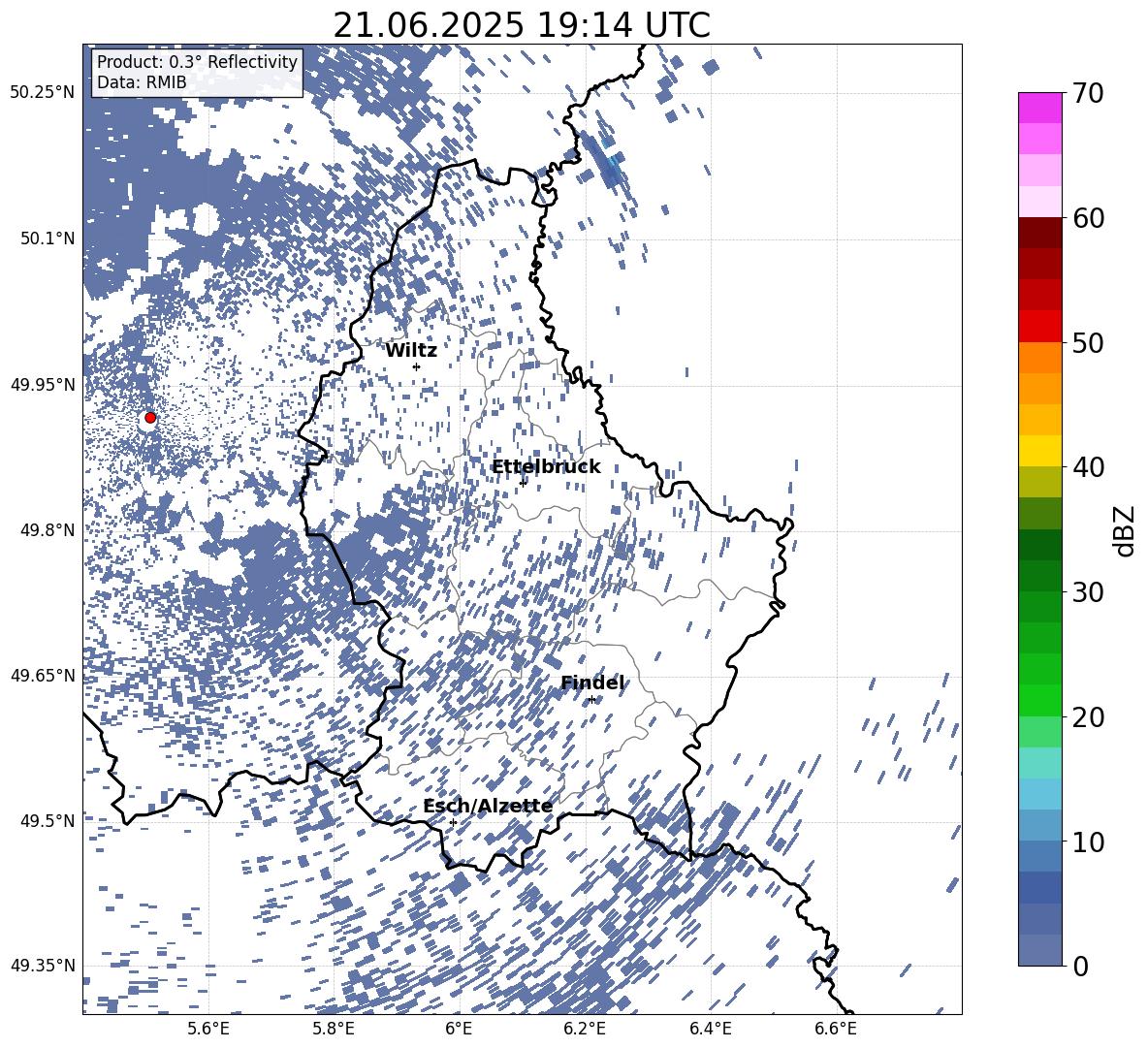1148x1048 pixels.
Task: Click the 50.25°N latitude label
Action: 44,93
